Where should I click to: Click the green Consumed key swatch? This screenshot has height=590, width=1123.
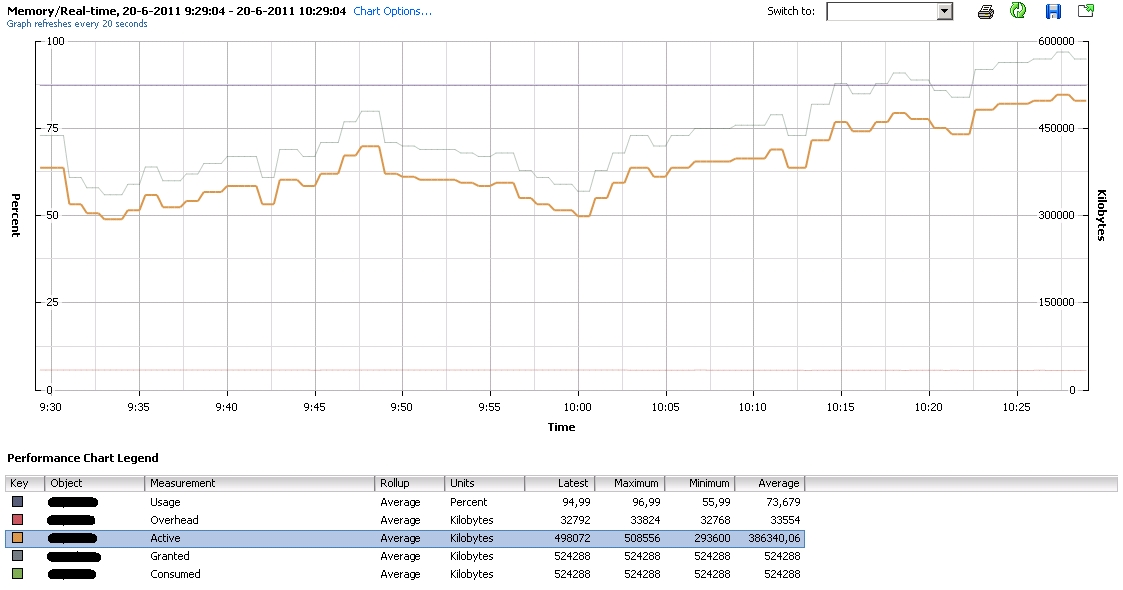pyautogui.click(x=18, y=574)
